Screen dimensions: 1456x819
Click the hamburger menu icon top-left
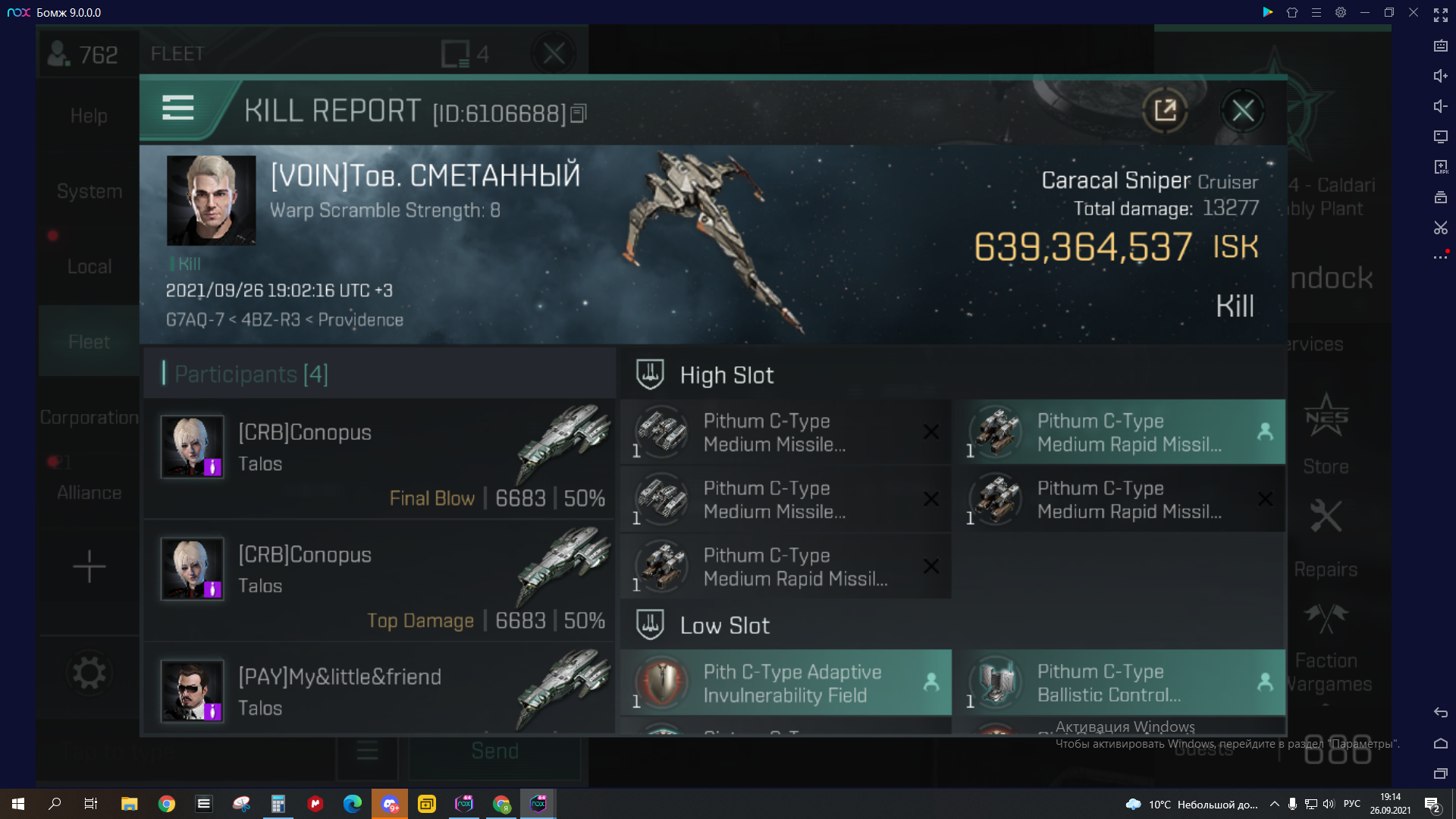[178, 109]
